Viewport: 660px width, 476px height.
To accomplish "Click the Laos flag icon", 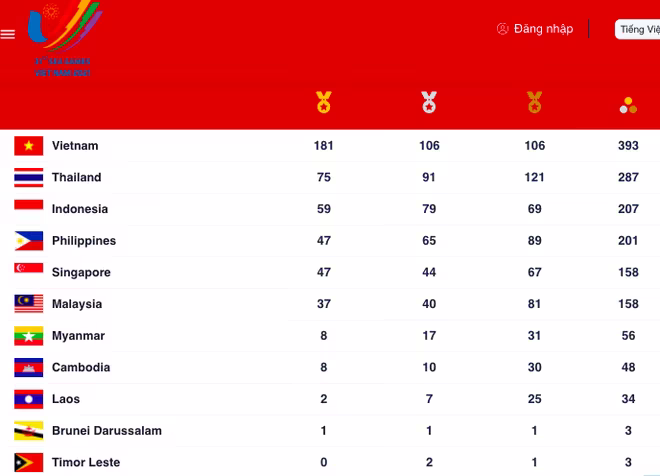I will click(28, 399).
